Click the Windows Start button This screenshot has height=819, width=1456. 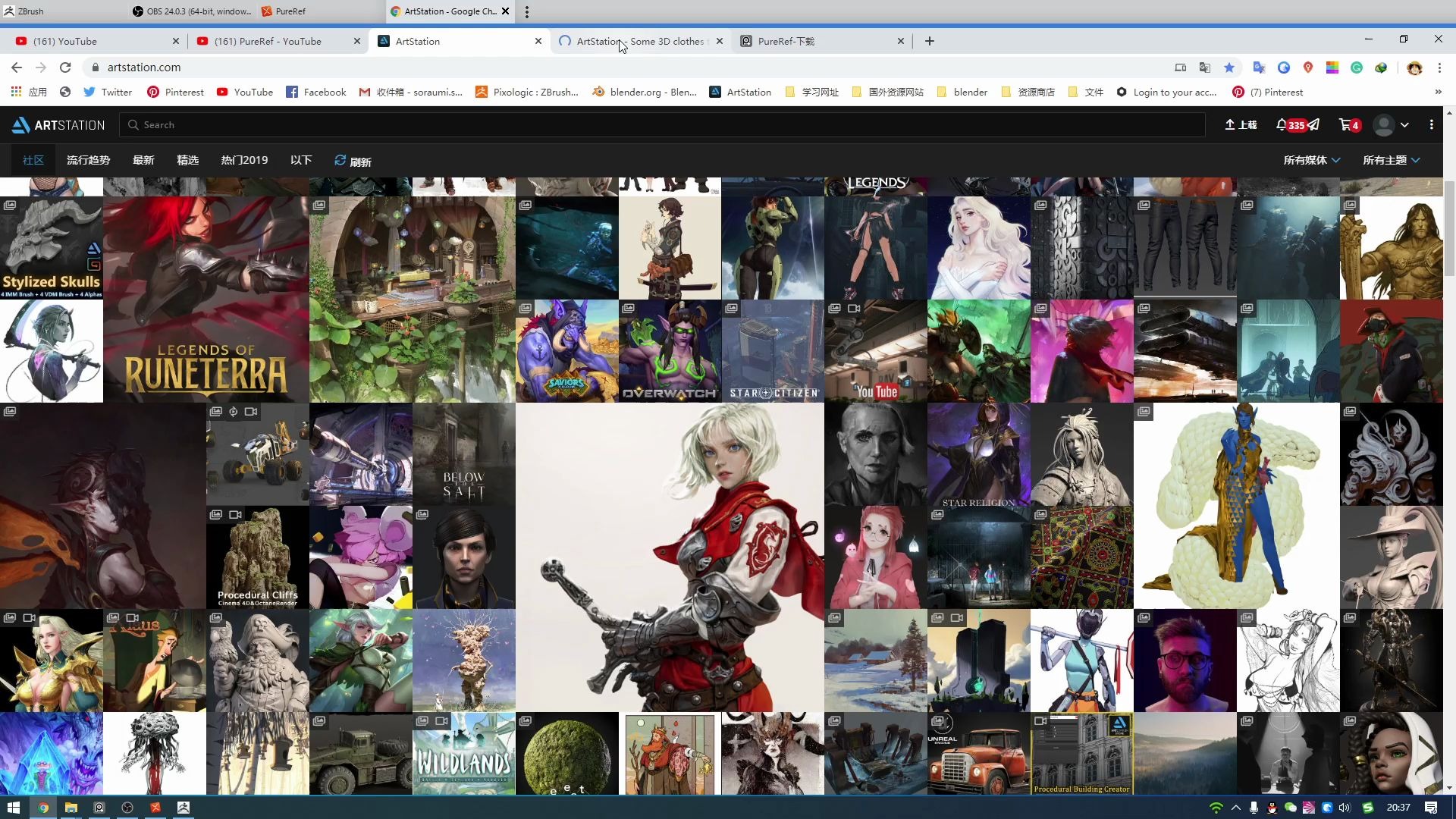(x=14, y=807)
